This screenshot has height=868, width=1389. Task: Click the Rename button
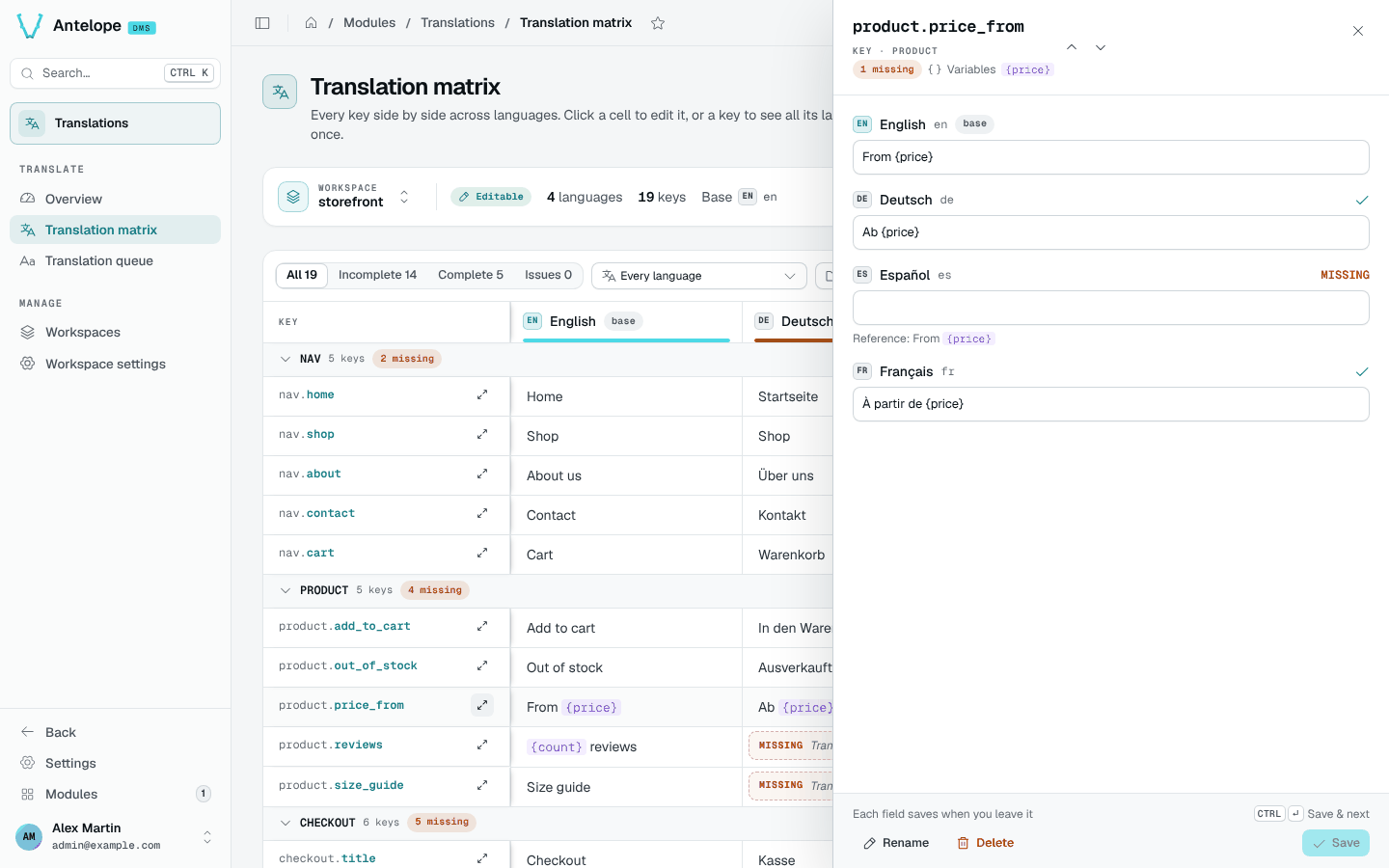[896, 843]
